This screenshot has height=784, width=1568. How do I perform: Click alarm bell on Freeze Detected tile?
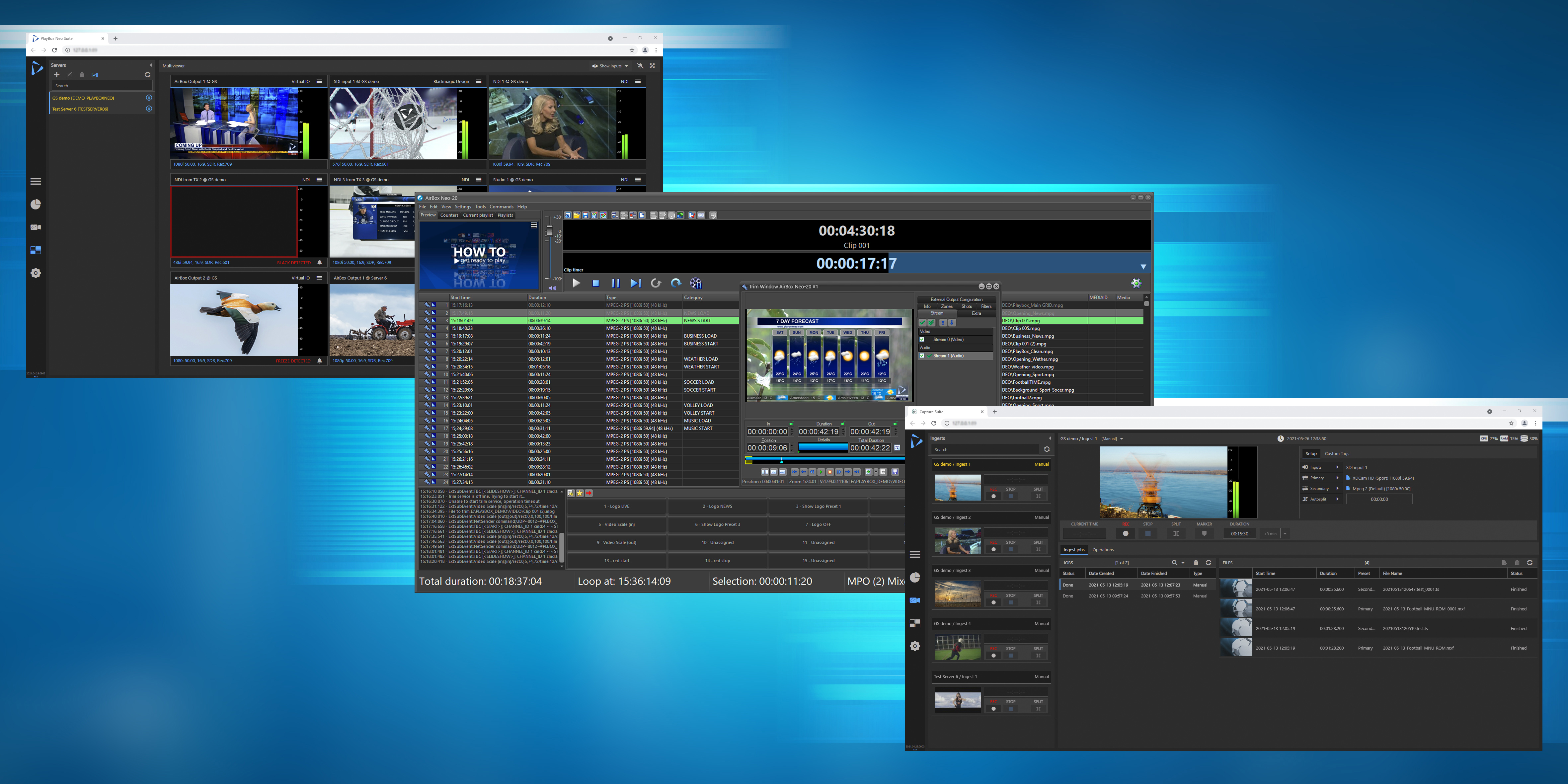320,361
